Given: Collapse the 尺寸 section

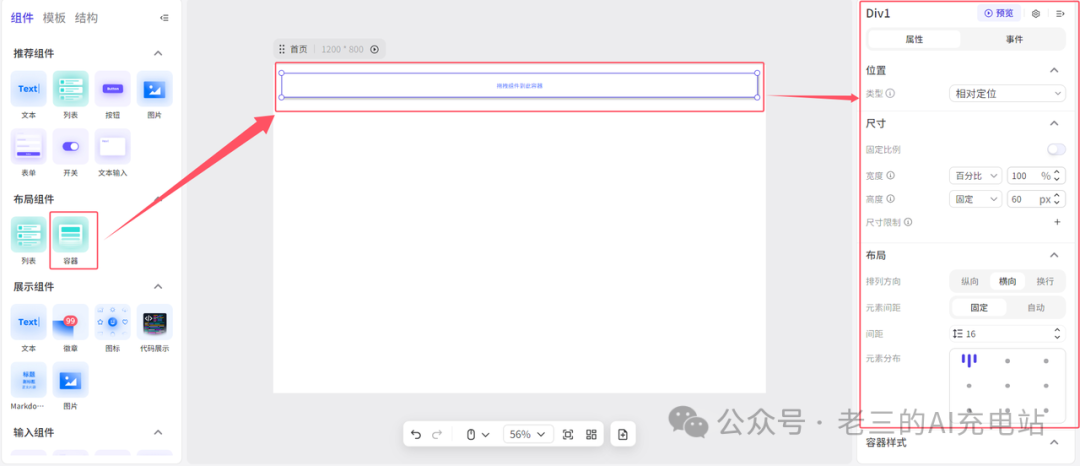Looking at the screenshot, I should coord(1054,123).
